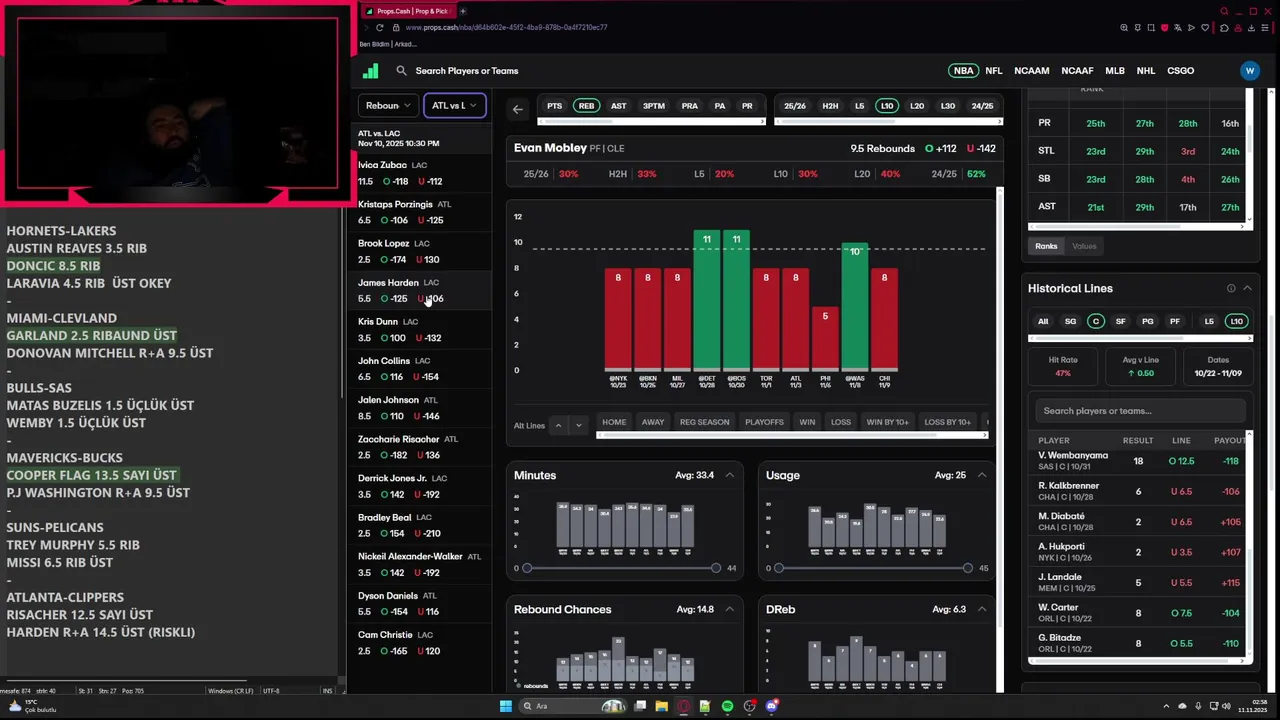This screenshot has width=1280, height=720.
Task: Click the back arrow button
Action: point(517,109)
